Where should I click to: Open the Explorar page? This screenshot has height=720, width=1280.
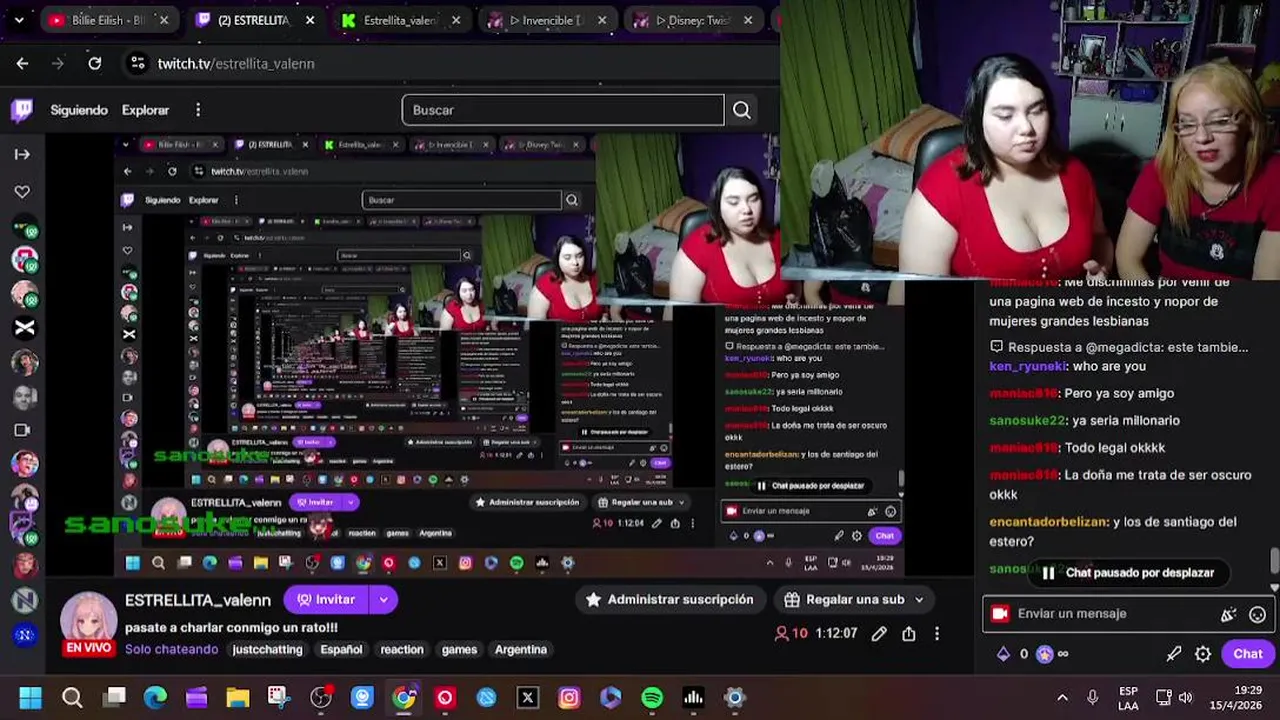click(146, 110)
